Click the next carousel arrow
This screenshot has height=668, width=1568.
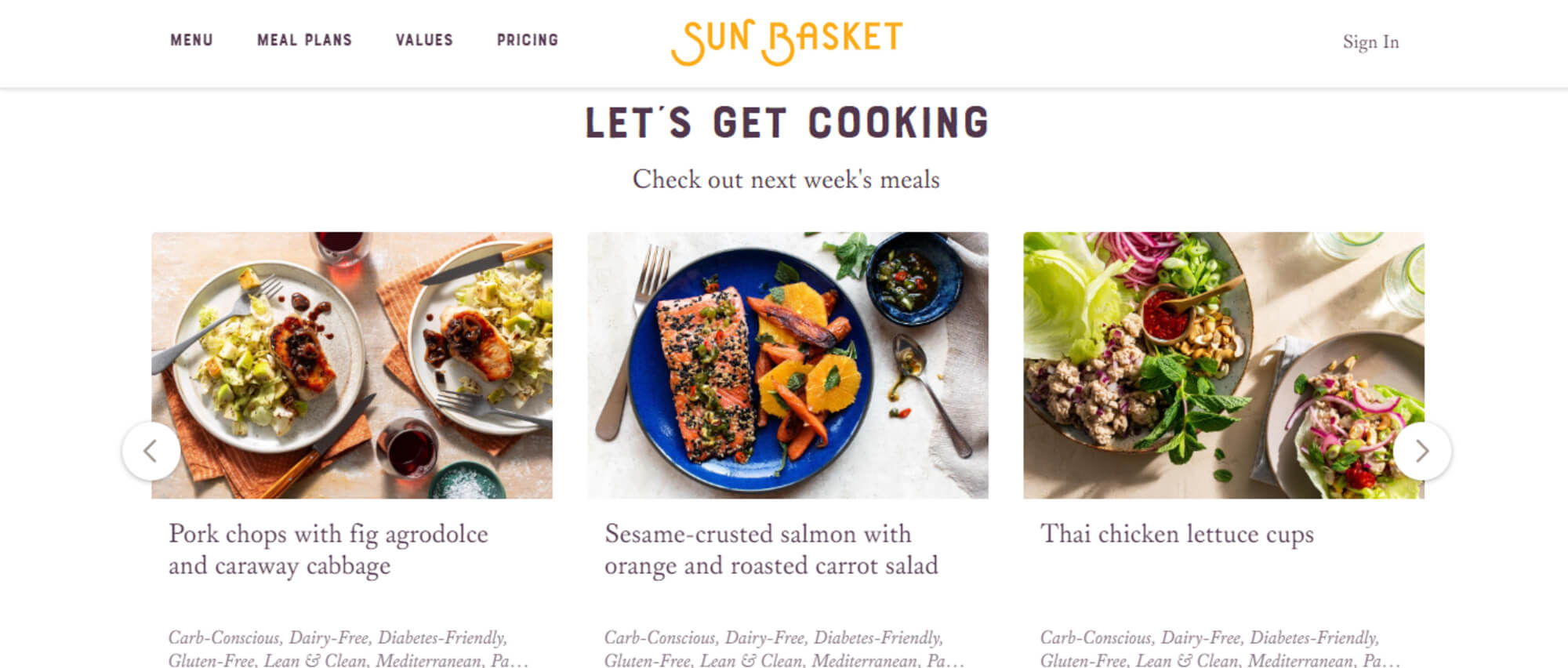pyautogui.click(x=1422, y=451)
